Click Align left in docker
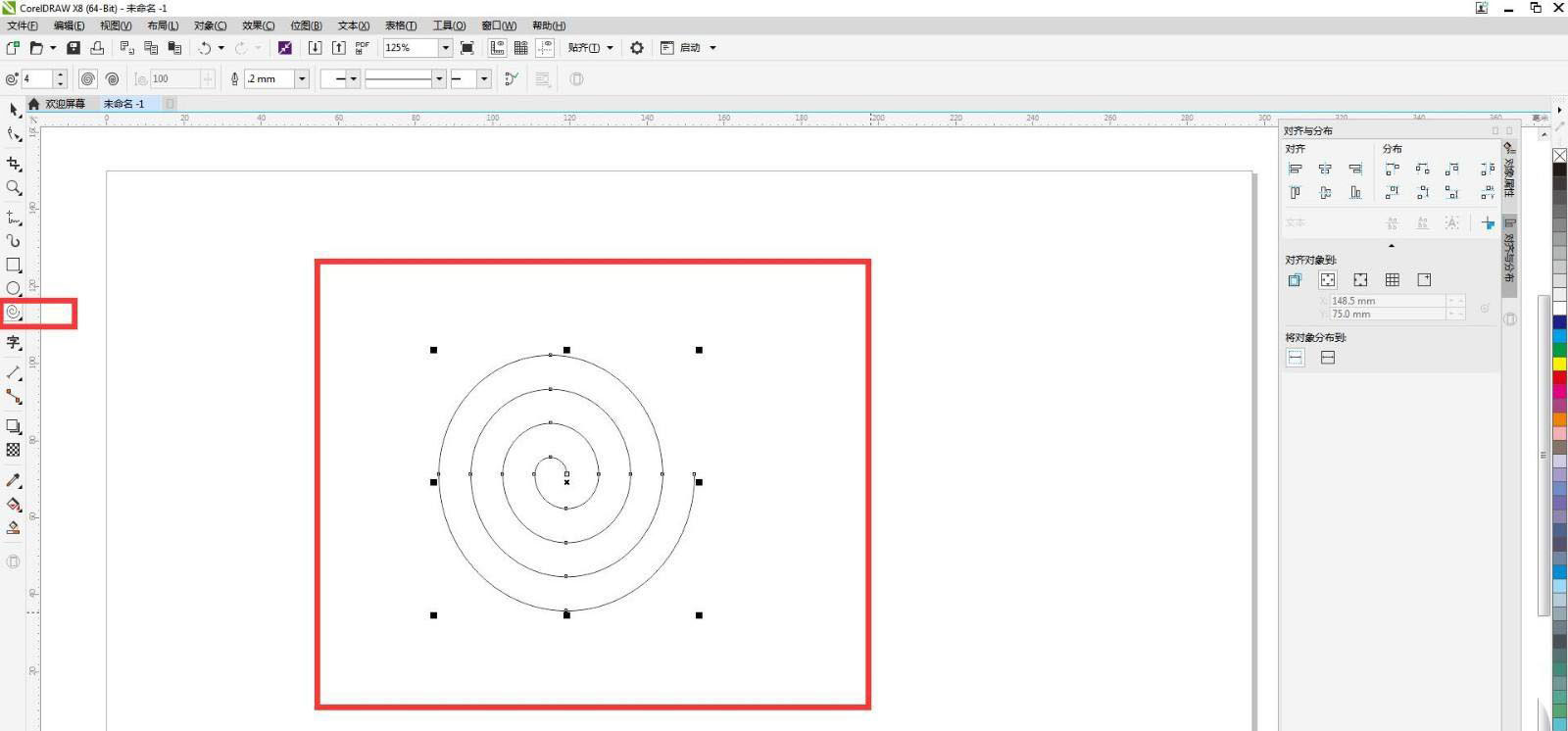This screenshot has width=1568, height=731. tap(1295, 169)
